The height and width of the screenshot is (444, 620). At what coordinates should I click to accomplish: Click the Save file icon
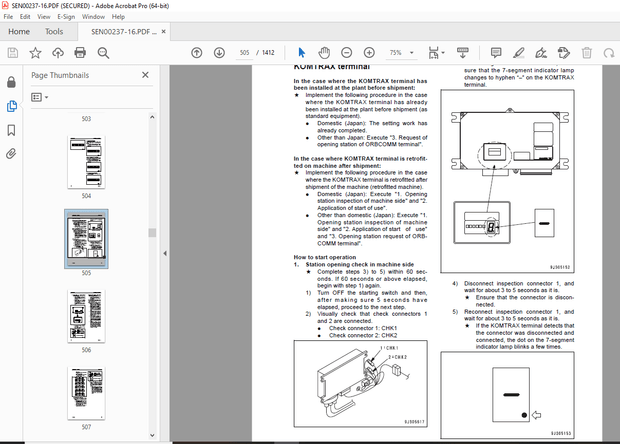(x=13, y=53)
